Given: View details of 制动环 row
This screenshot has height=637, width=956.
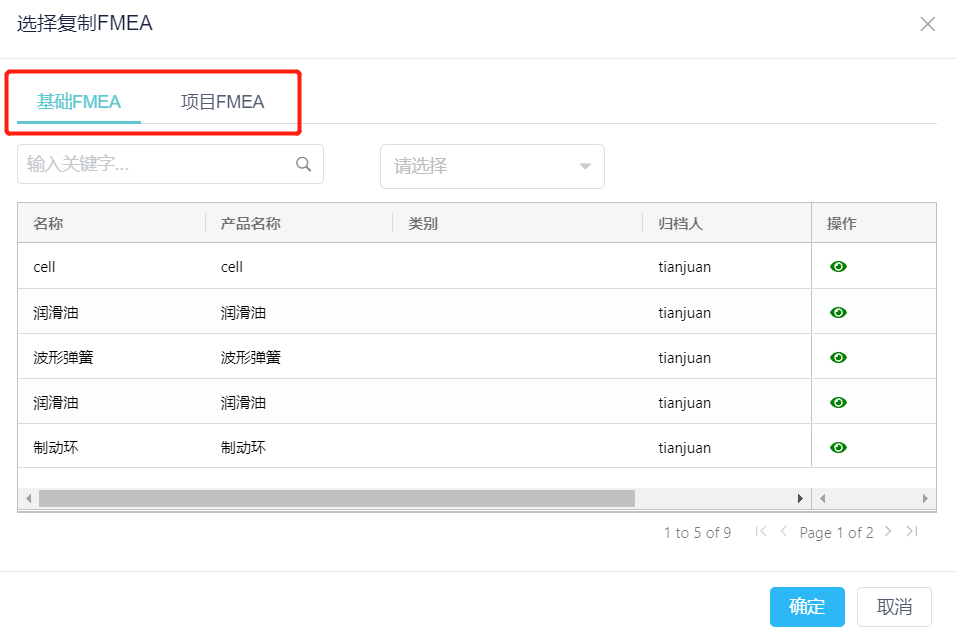Looking at the screenshot, I should click(838, 447).
